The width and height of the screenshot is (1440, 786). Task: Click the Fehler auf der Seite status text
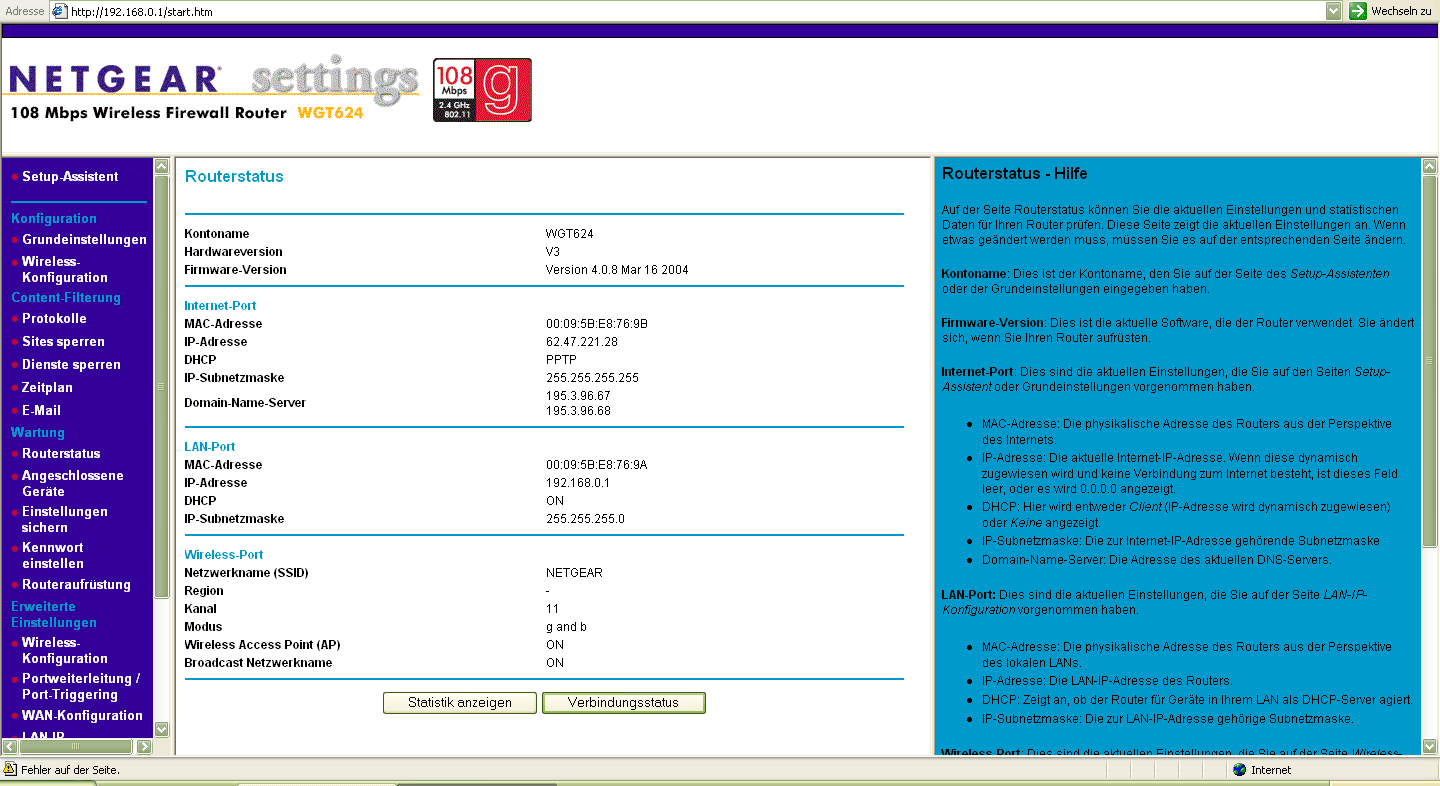tap(70, 770)
